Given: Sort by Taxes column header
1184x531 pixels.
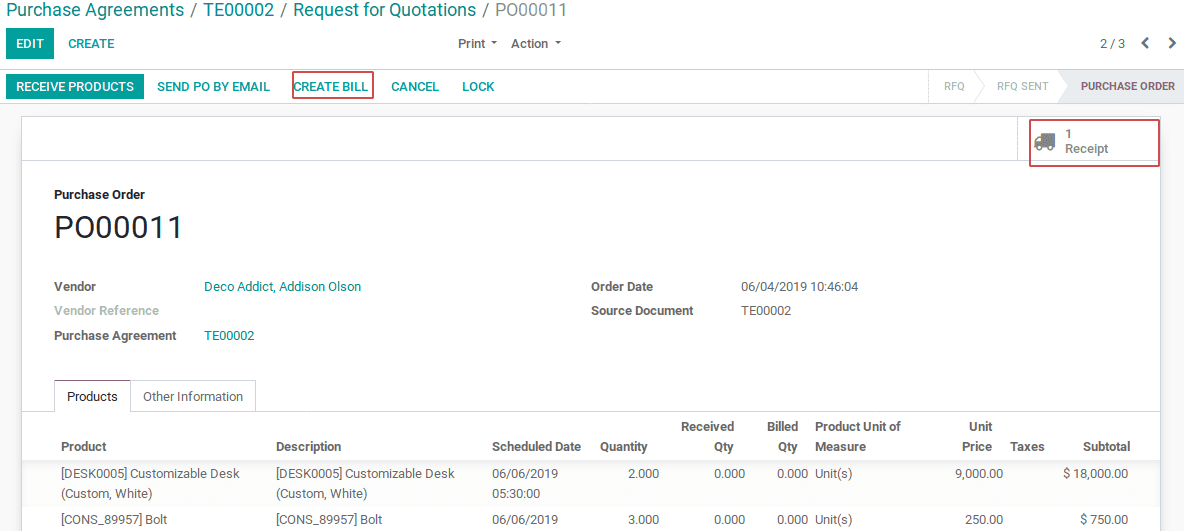Looking at the screenshot, I should pos(1027,446).
